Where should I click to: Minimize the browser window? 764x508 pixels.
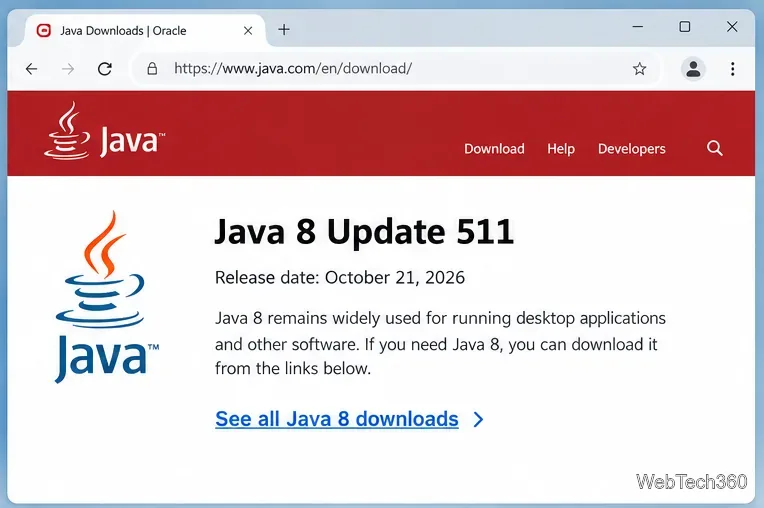click(x=638, y=27)
